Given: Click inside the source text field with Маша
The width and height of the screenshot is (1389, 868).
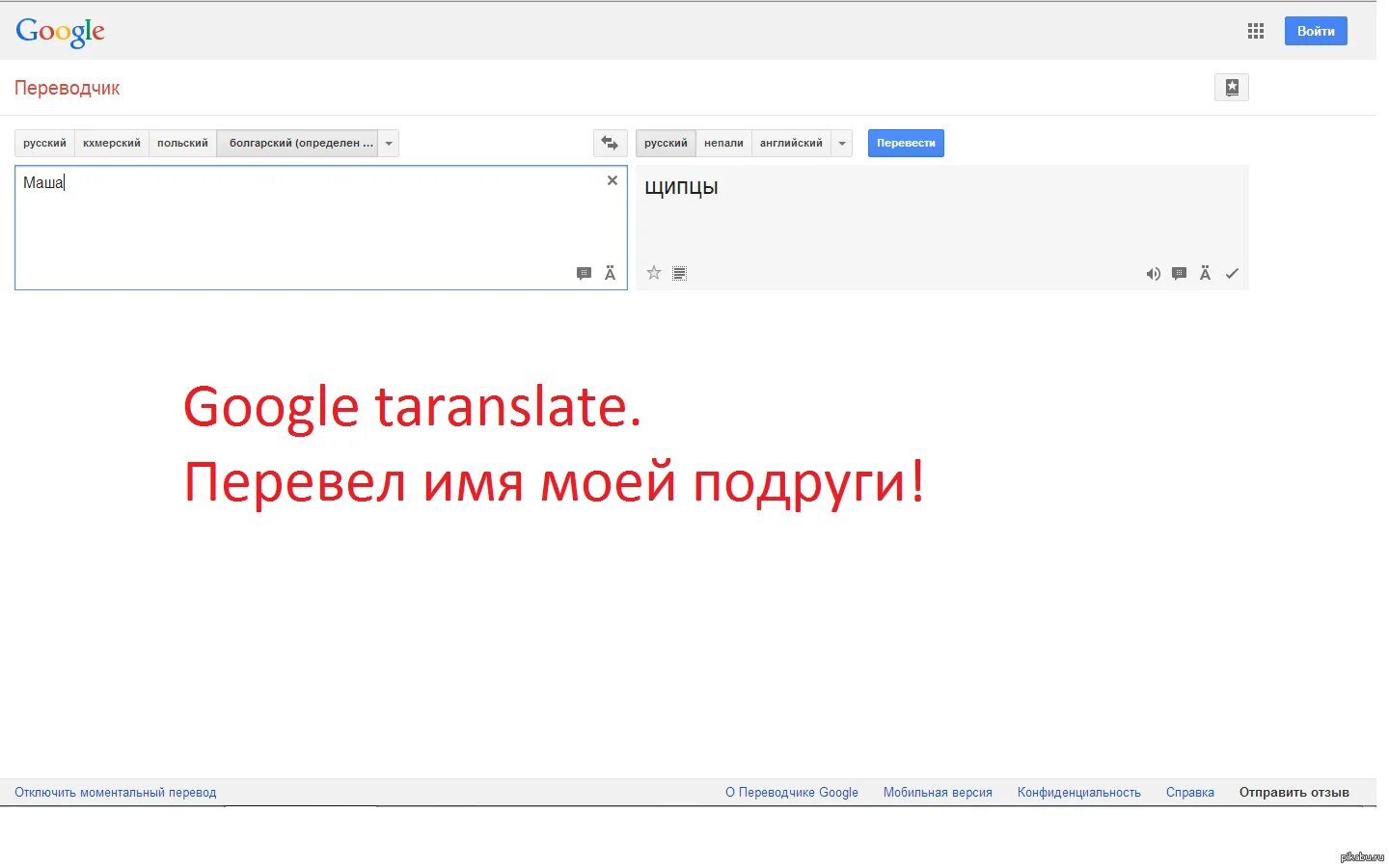Looking at the screenshot, I should point(320,228).
